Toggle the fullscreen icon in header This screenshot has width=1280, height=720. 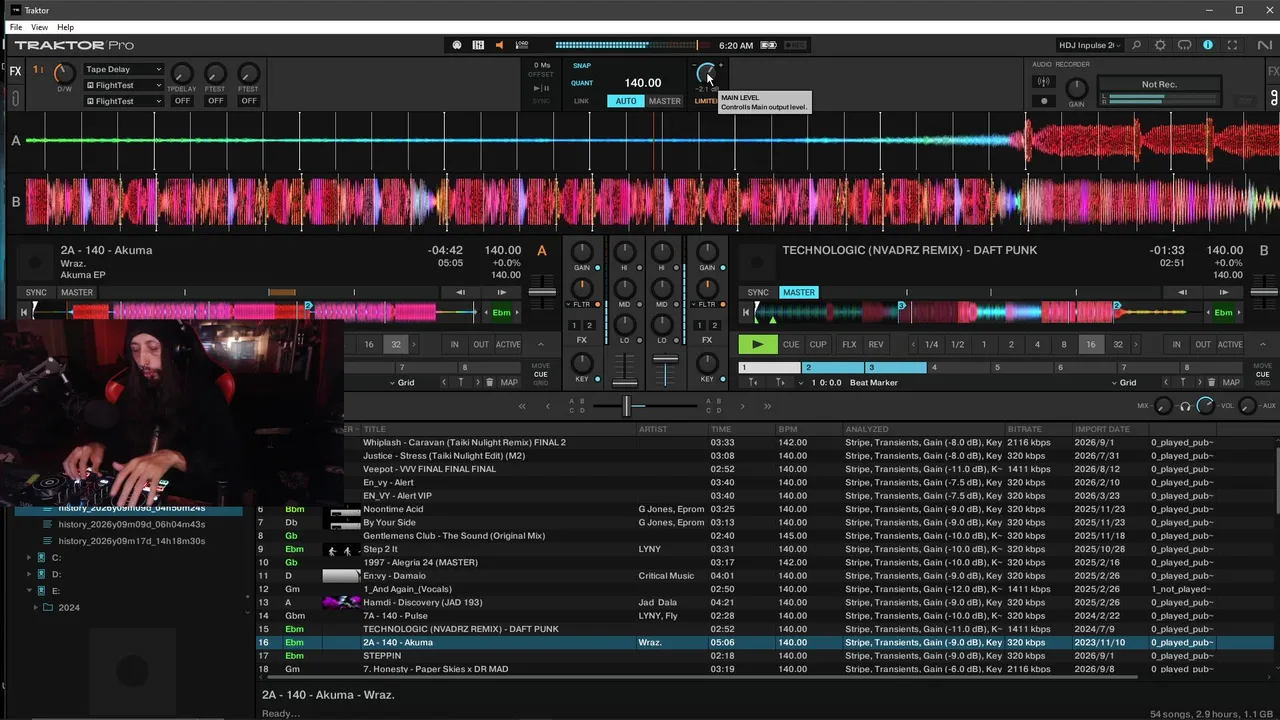(x=1232, y=45)
